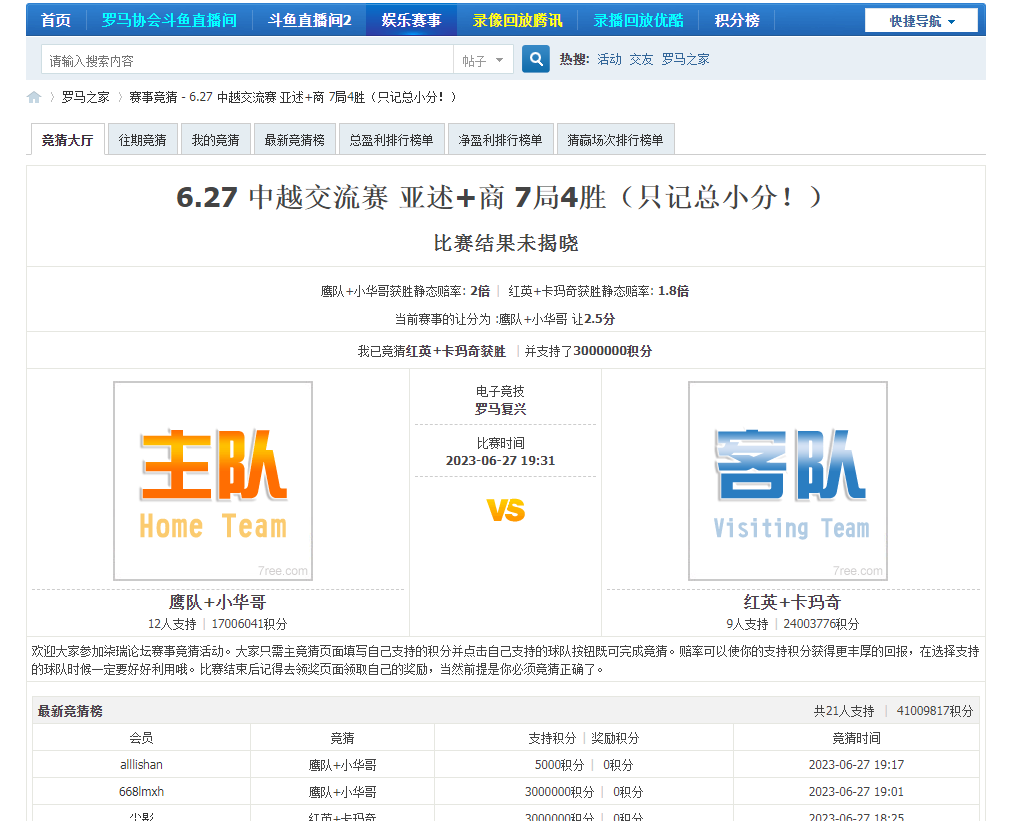The width and height of the screenshot is (1023, 821).
Task: Open 积分榜 in the nav bar
Action: [x=737, y=21]
